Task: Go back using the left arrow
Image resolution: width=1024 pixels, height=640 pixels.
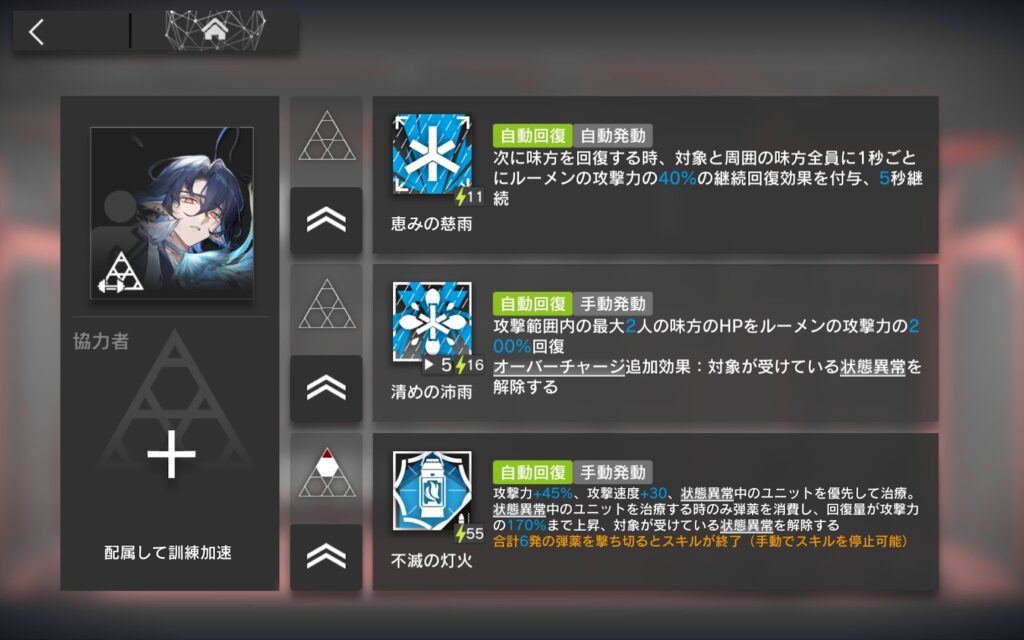Action: click(x=37, y=31)
